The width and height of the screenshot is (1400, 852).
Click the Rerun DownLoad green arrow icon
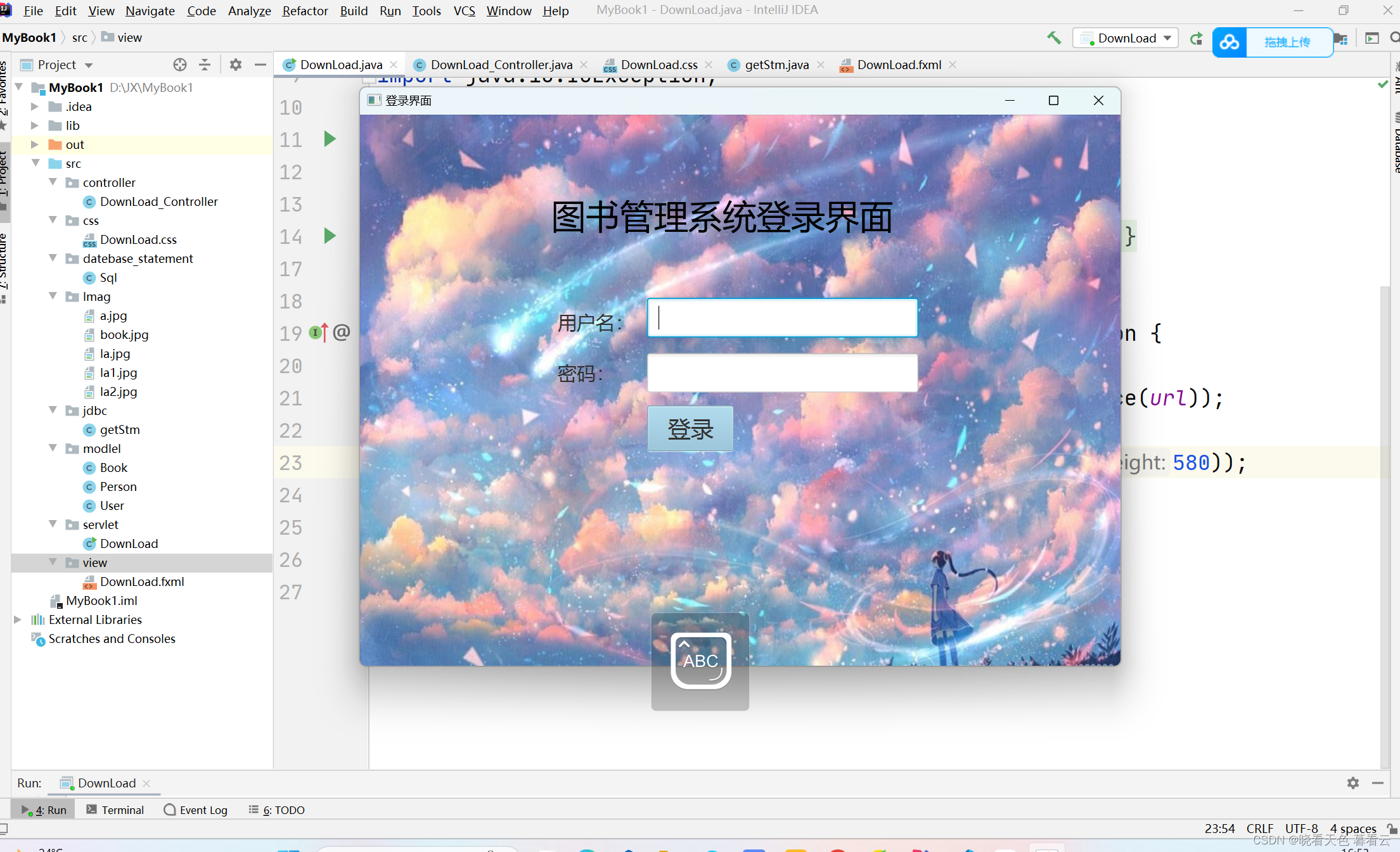pyautogui.click(x=1196, y=39)
